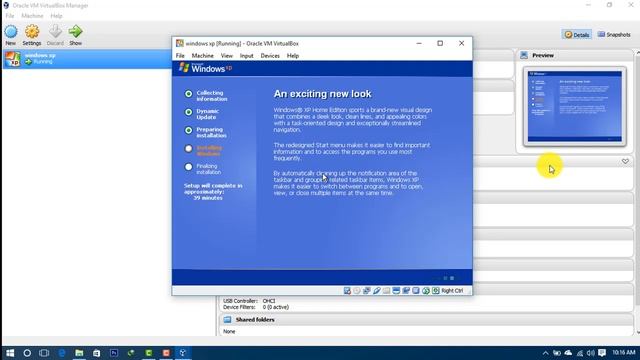Screen dimensions: 640x360
Task: Open Action Center notifications icon
Action: pyautogui.click(x=602, y=353)
